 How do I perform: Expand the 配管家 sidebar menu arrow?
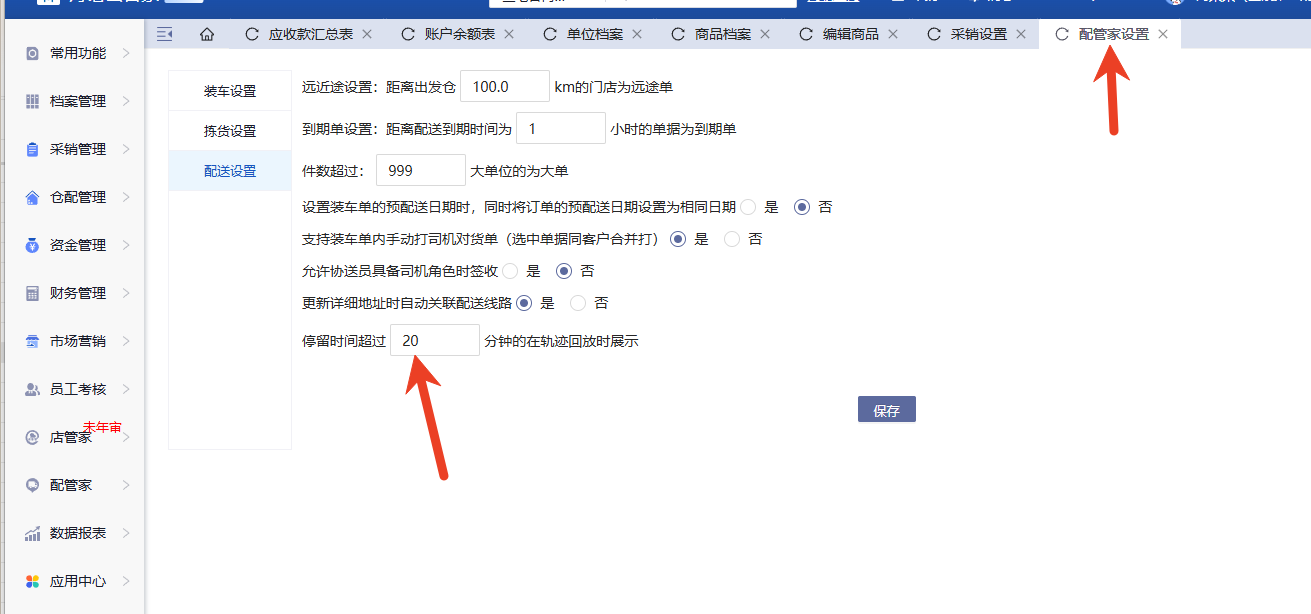pos(126,485)
